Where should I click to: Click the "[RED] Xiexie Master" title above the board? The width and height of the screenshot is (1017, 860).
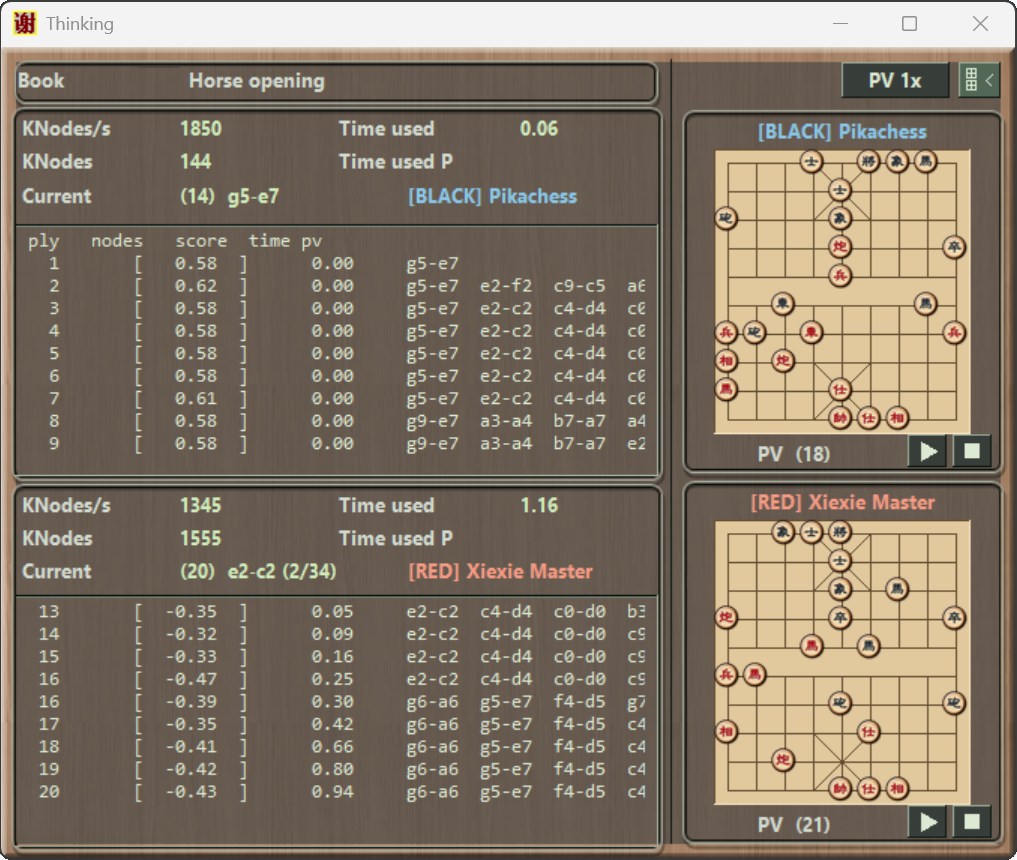pyautogui.click(x=843, y=503)
